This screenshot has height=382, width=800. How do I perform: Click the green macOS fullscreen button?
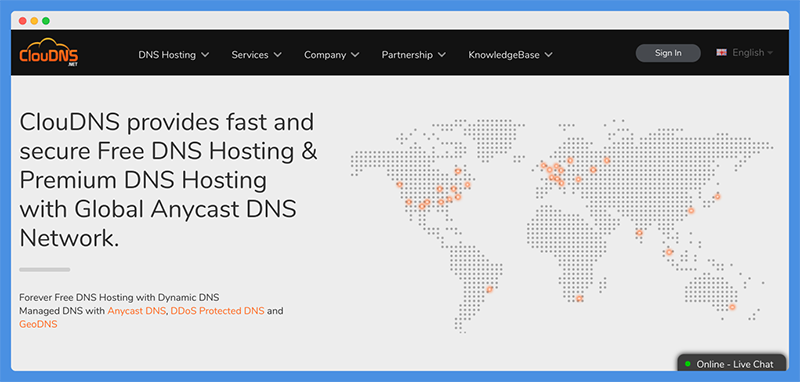[46, 21]
